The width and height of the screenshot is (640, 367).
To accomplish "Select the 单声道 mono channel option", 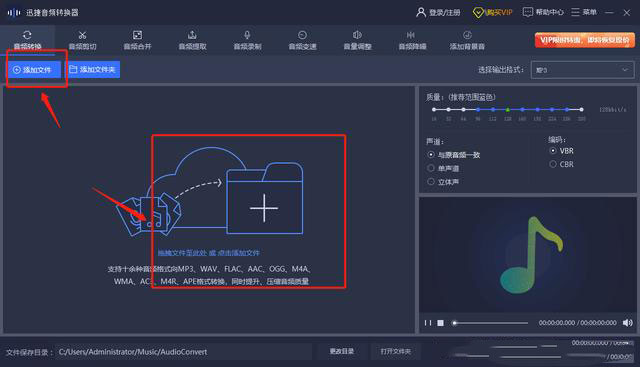I will point(443,168).
